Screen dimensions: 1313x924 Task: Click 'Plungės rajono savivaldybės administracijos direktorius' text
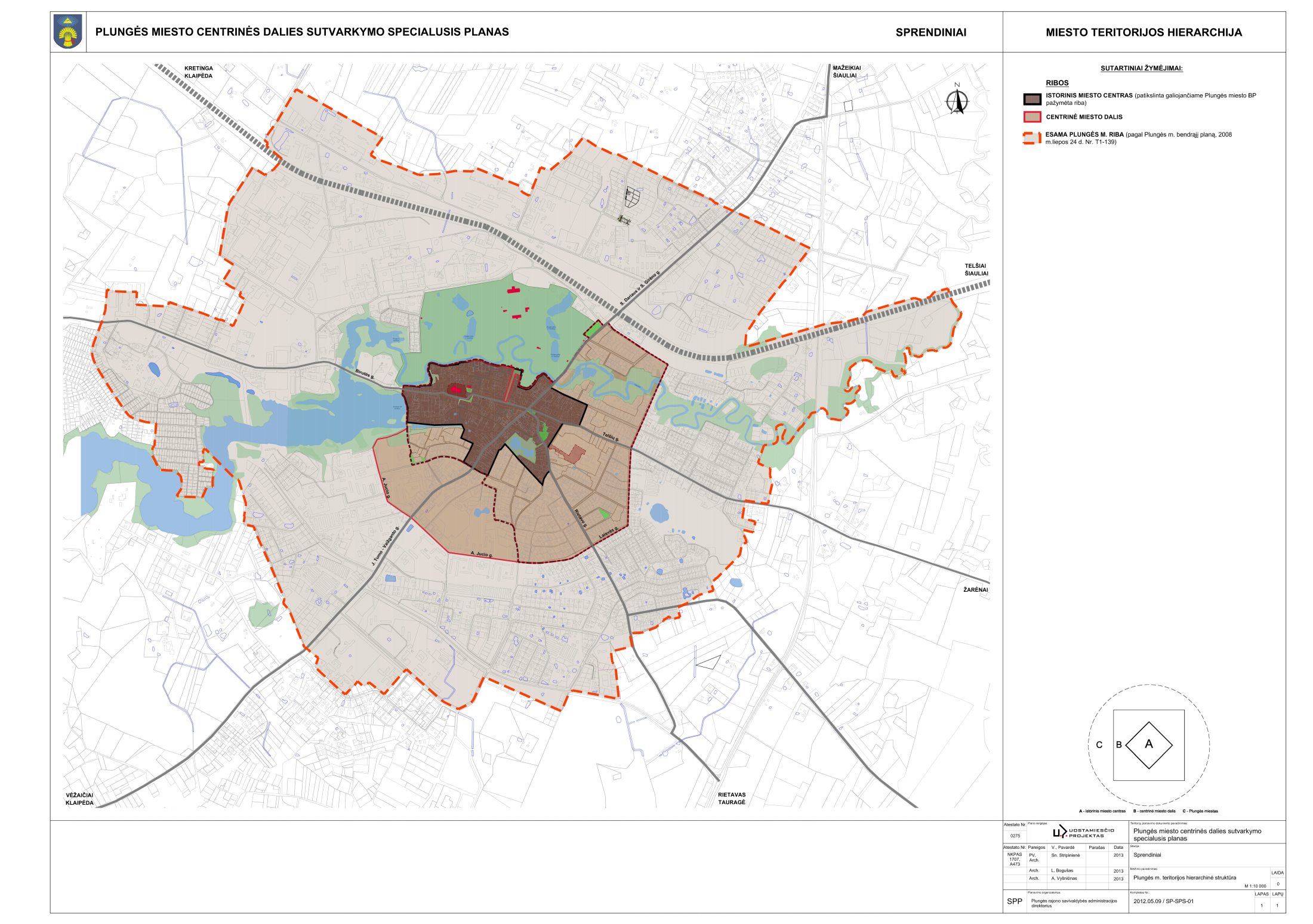click(1074, 903)
